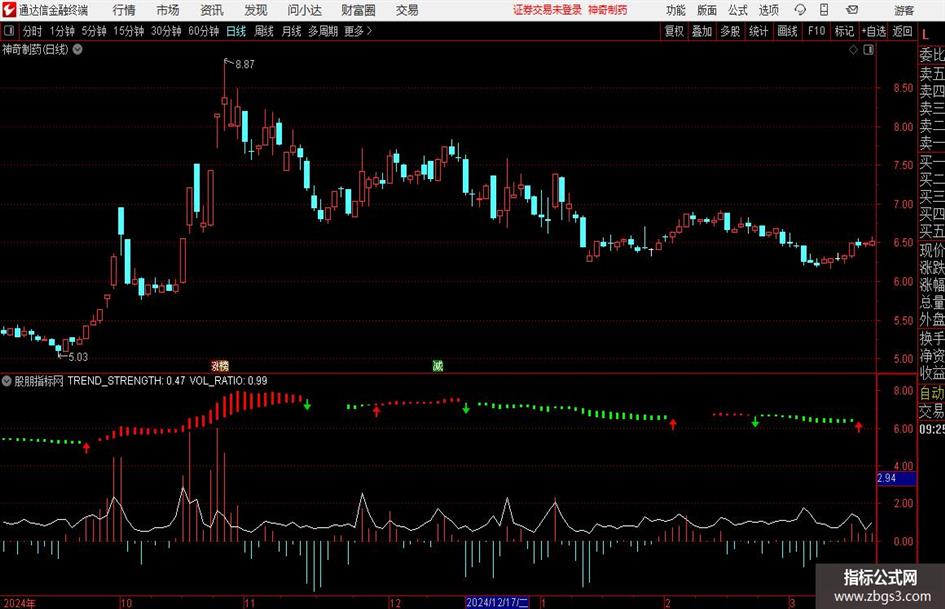Expand the 更多 periods dropdown
This screenshot has height=609, width=945.
(358, 31)
